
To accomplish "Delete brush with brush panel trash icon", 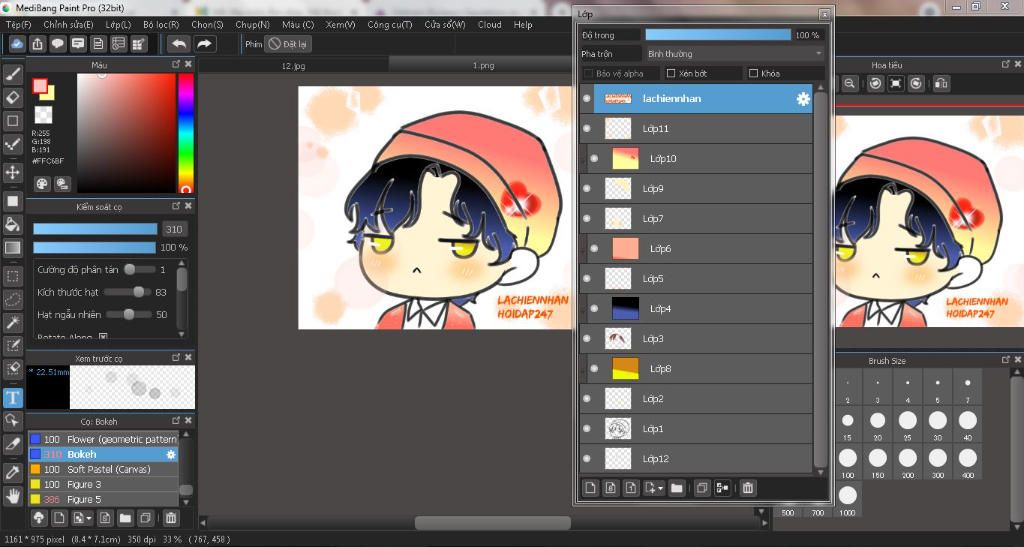I will tap(170, 518).
